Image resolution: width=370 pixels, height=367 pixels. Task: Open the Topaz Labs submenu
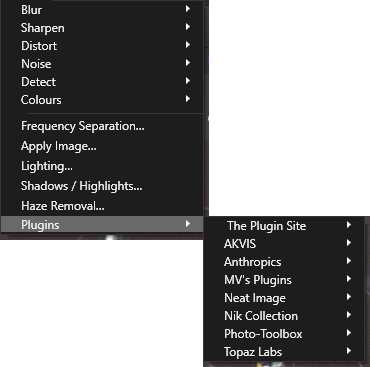(284, 352)
